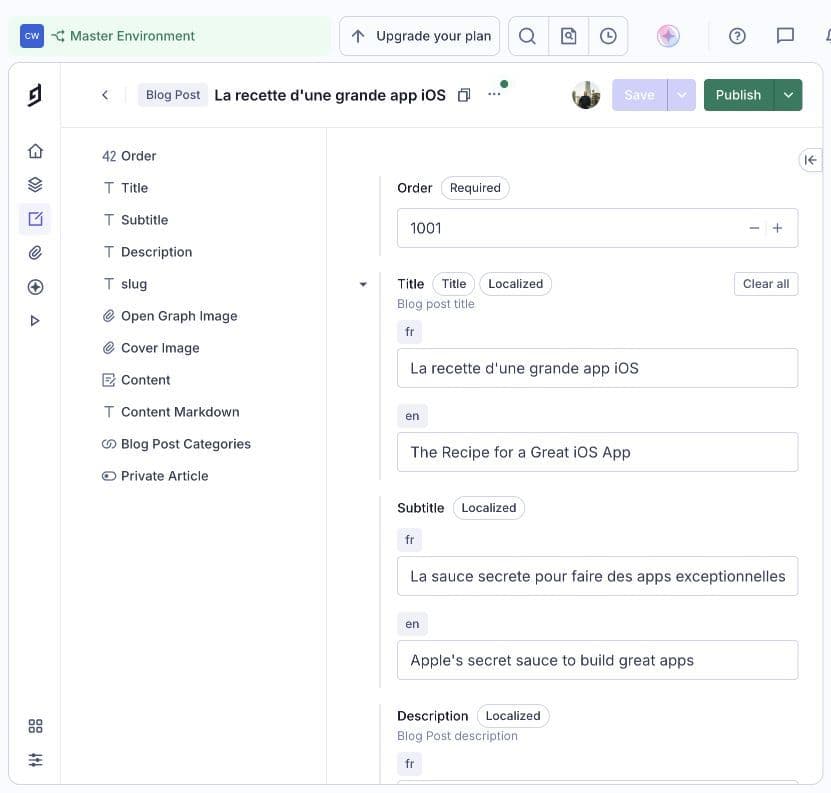
Task: Open the chat feedback icon
Action: tap(785, 36)
